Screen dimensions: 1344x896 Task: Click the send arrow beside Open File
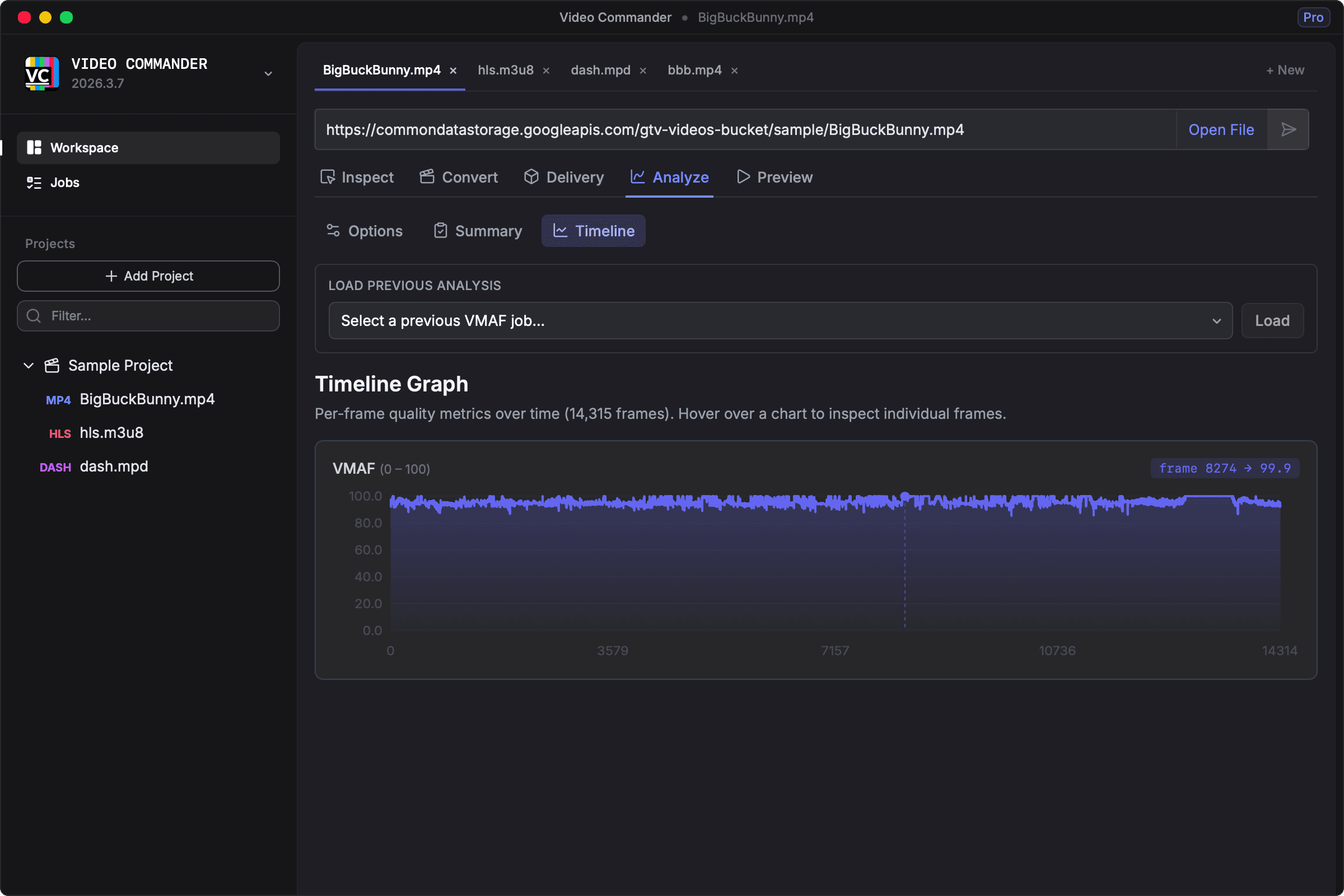coord(1289,130)
